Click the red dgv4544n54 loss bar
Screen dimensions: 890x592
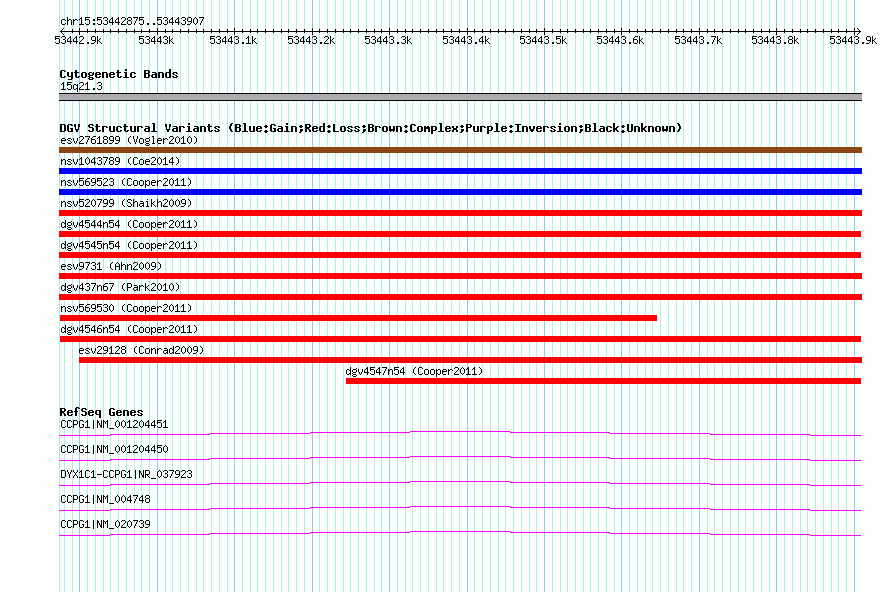(460, 234)
